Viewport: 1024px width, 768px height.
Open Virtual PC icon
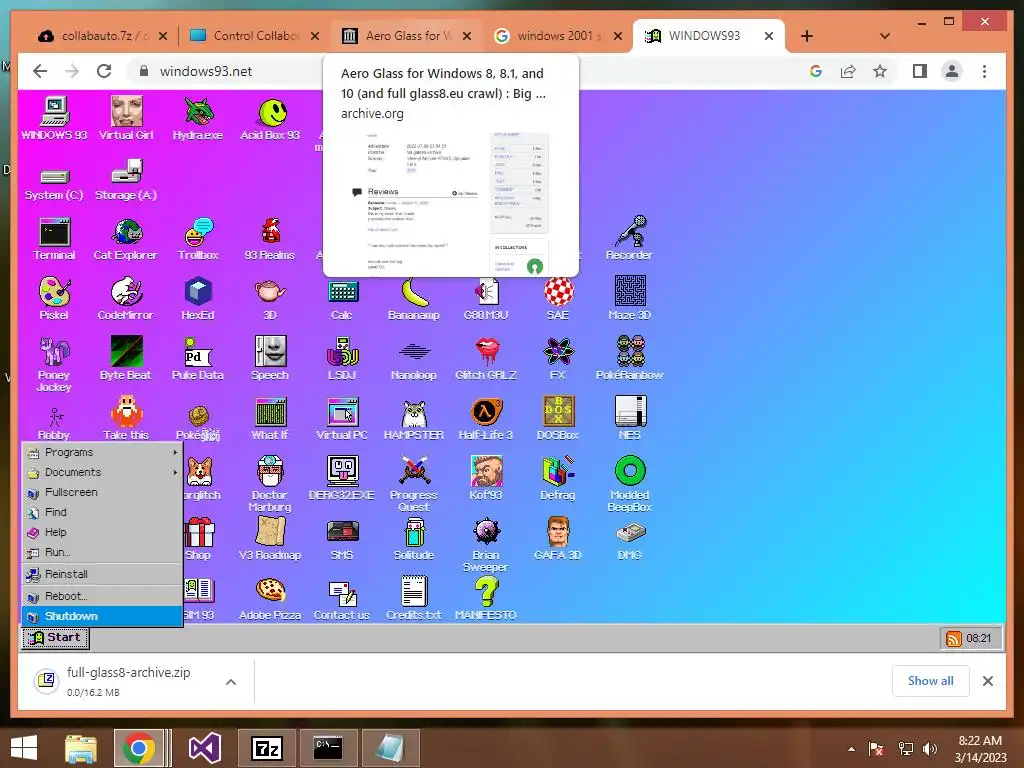pyautogui.click(x=342, y=419)
